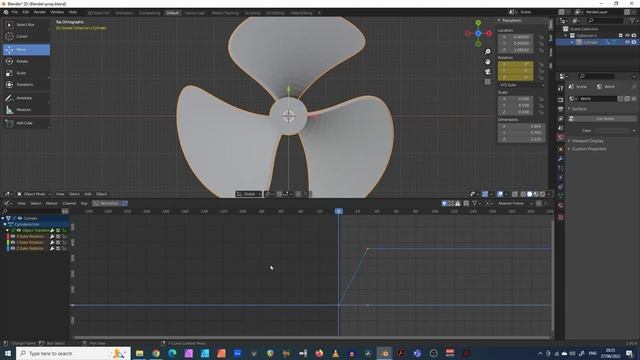640x360 pixels.
Task: Open the Global transform orientation dropdown
Action: point(249,194)
